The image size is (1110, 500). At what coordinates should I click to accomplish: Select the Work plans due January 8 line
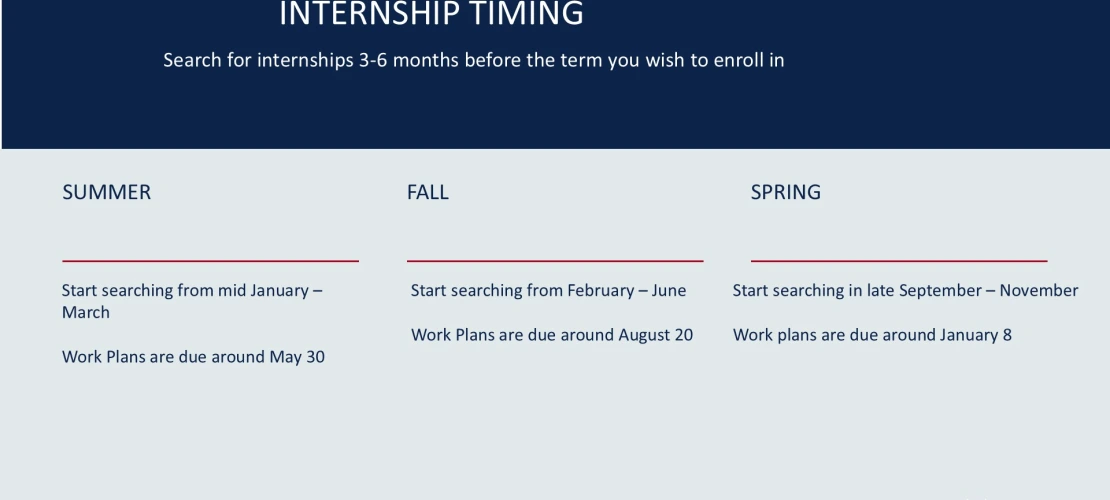[872, 335]
